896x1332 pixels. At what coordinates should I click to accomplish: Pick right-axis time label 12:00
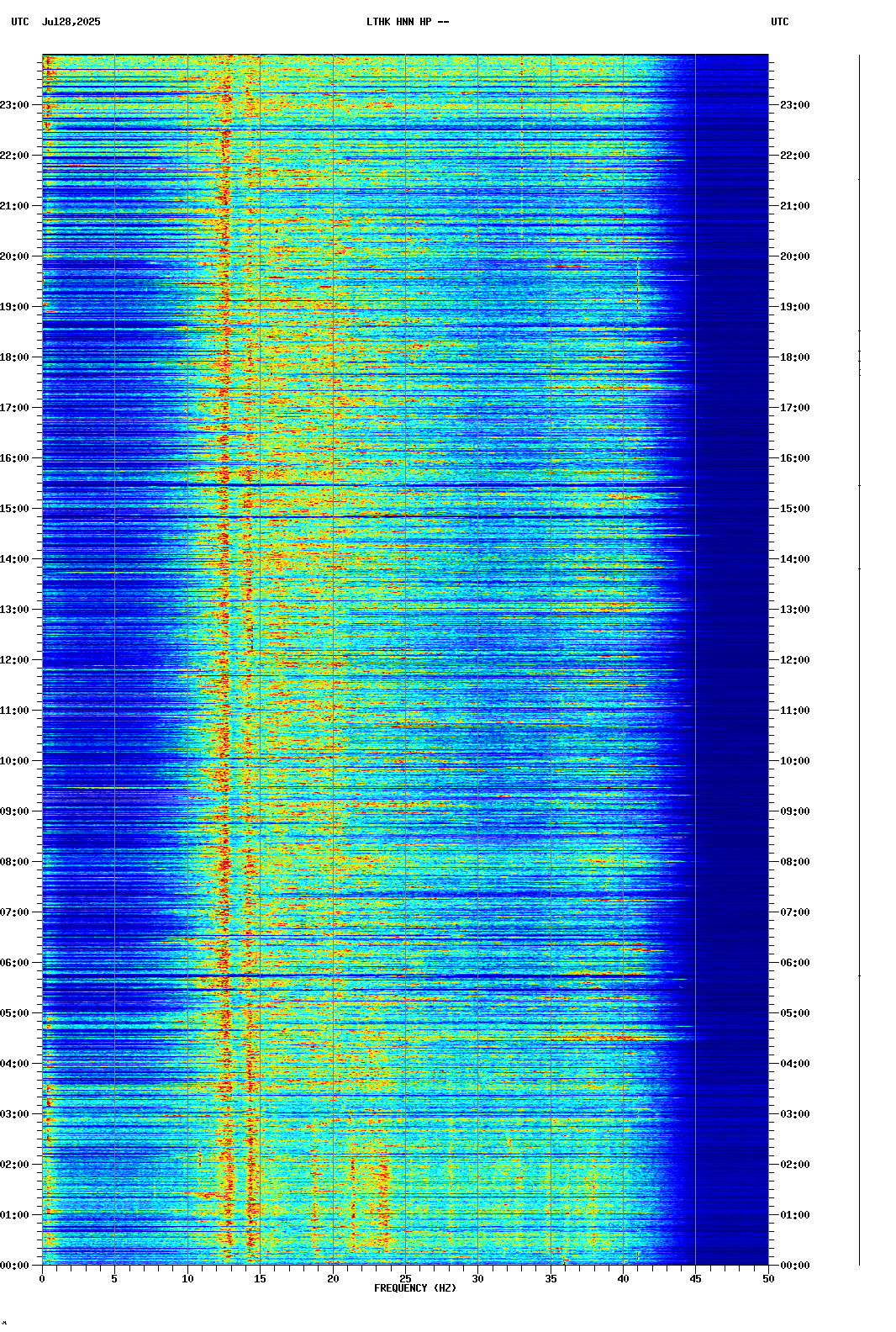pyautogui.click(x=795, y=660)
